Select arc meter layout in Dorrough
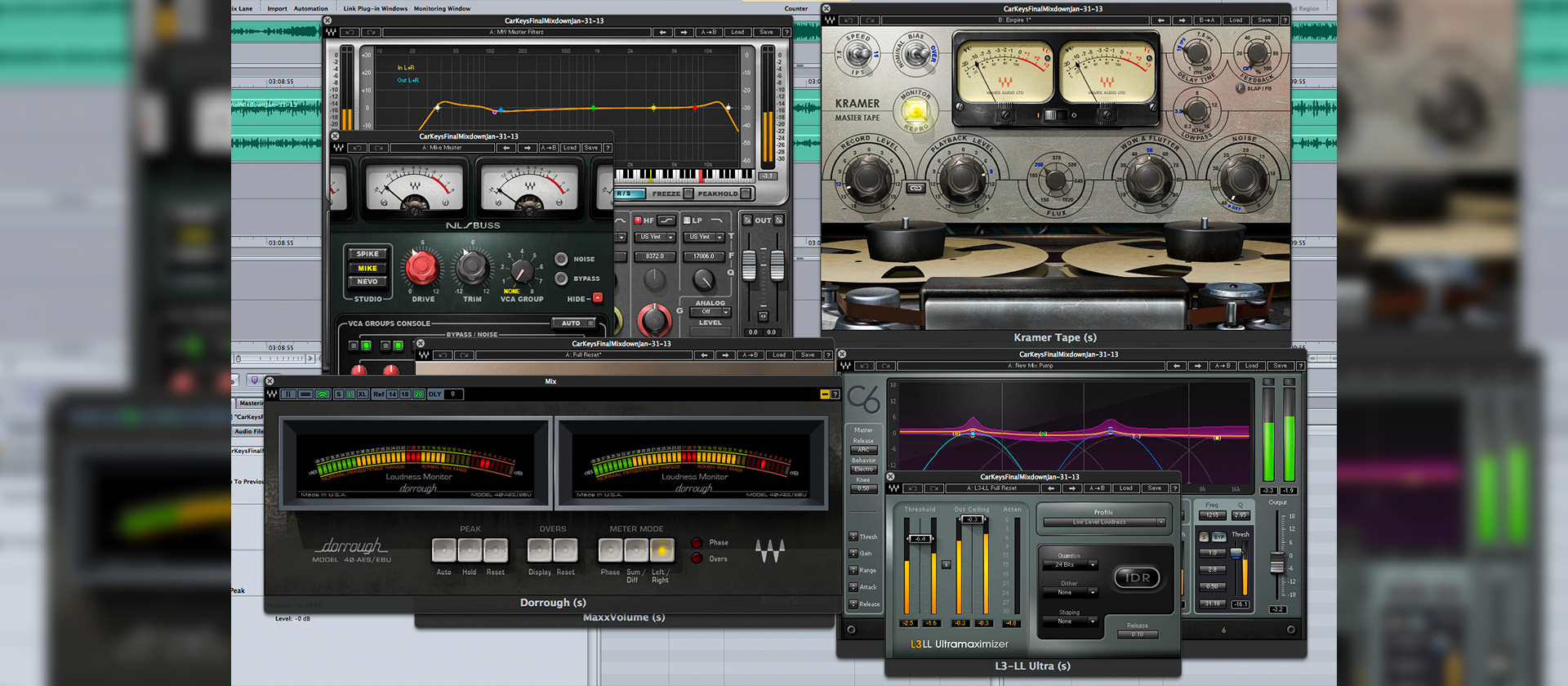 click(323, 394)
